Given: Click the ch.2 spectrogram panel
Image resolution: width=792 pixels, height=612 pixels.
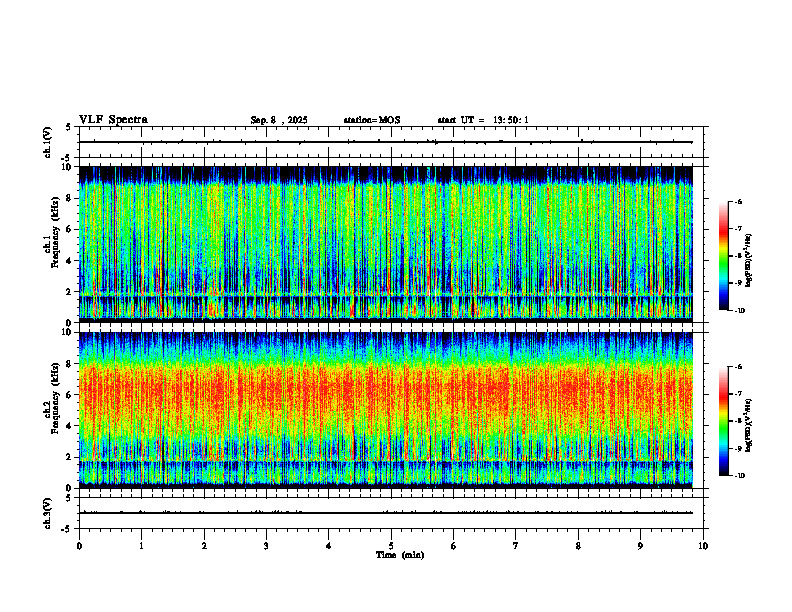Looking at the screenshot, I should pos(386,410).
